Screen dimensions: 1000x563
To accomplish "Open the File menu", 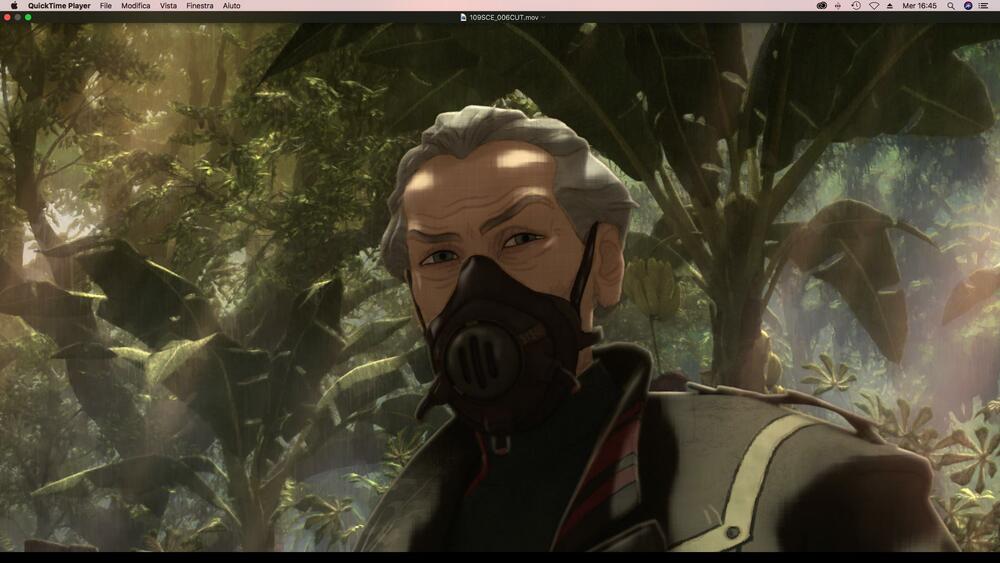I will 106,6.
